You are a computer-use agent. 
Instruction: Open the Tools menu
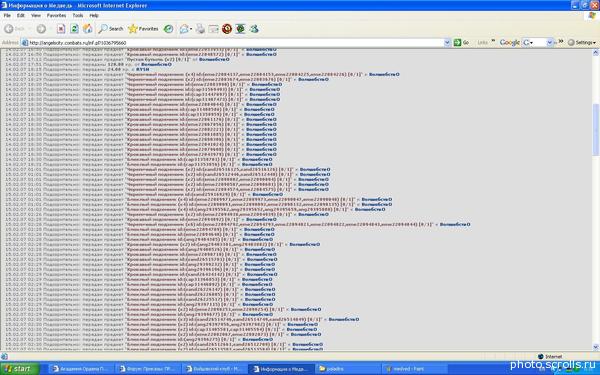(x=78, y=15)
